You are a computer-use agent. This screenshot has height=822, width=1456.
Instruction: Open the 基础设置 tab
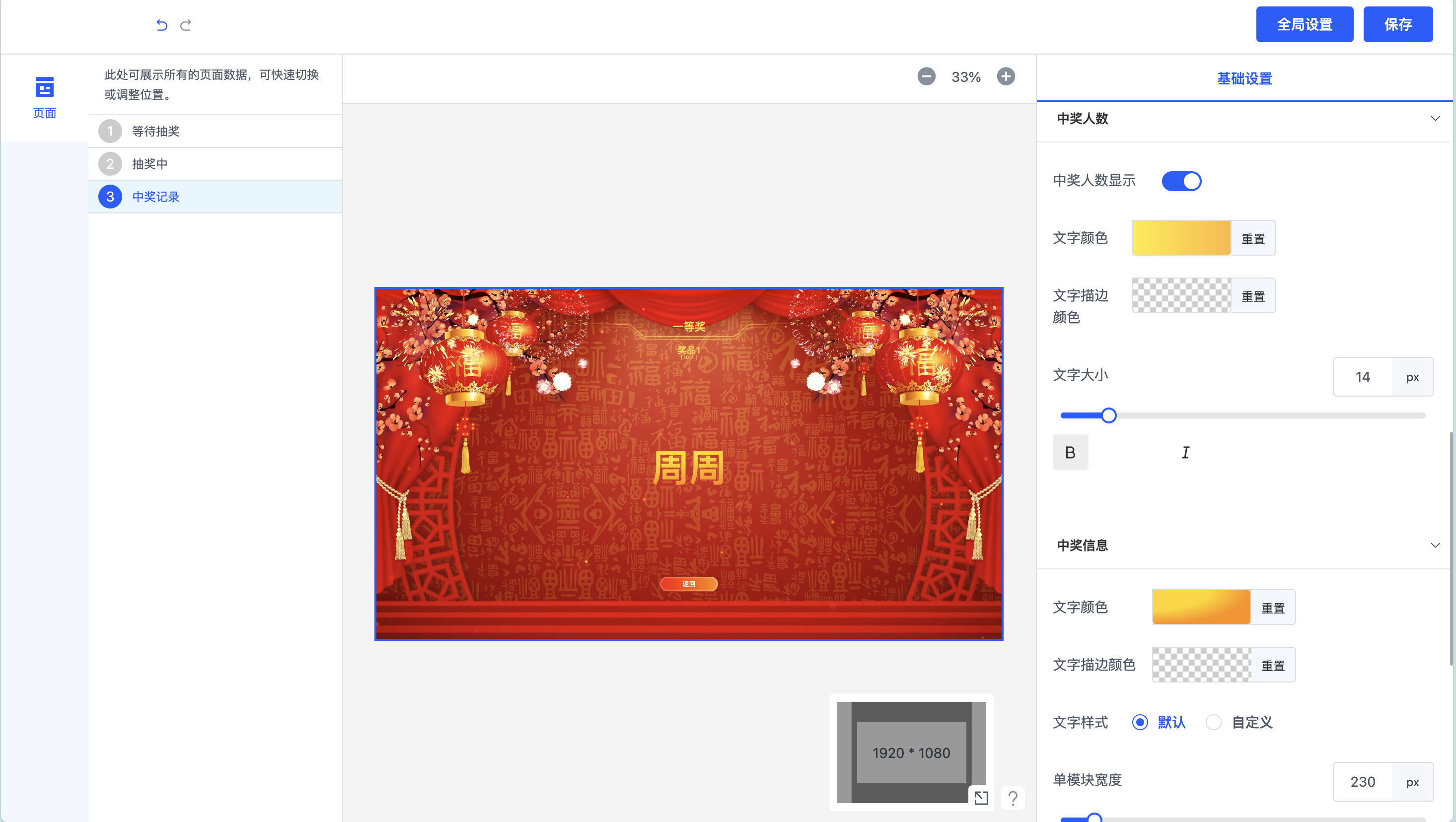pyautogui.click(x=1244, y=78)
